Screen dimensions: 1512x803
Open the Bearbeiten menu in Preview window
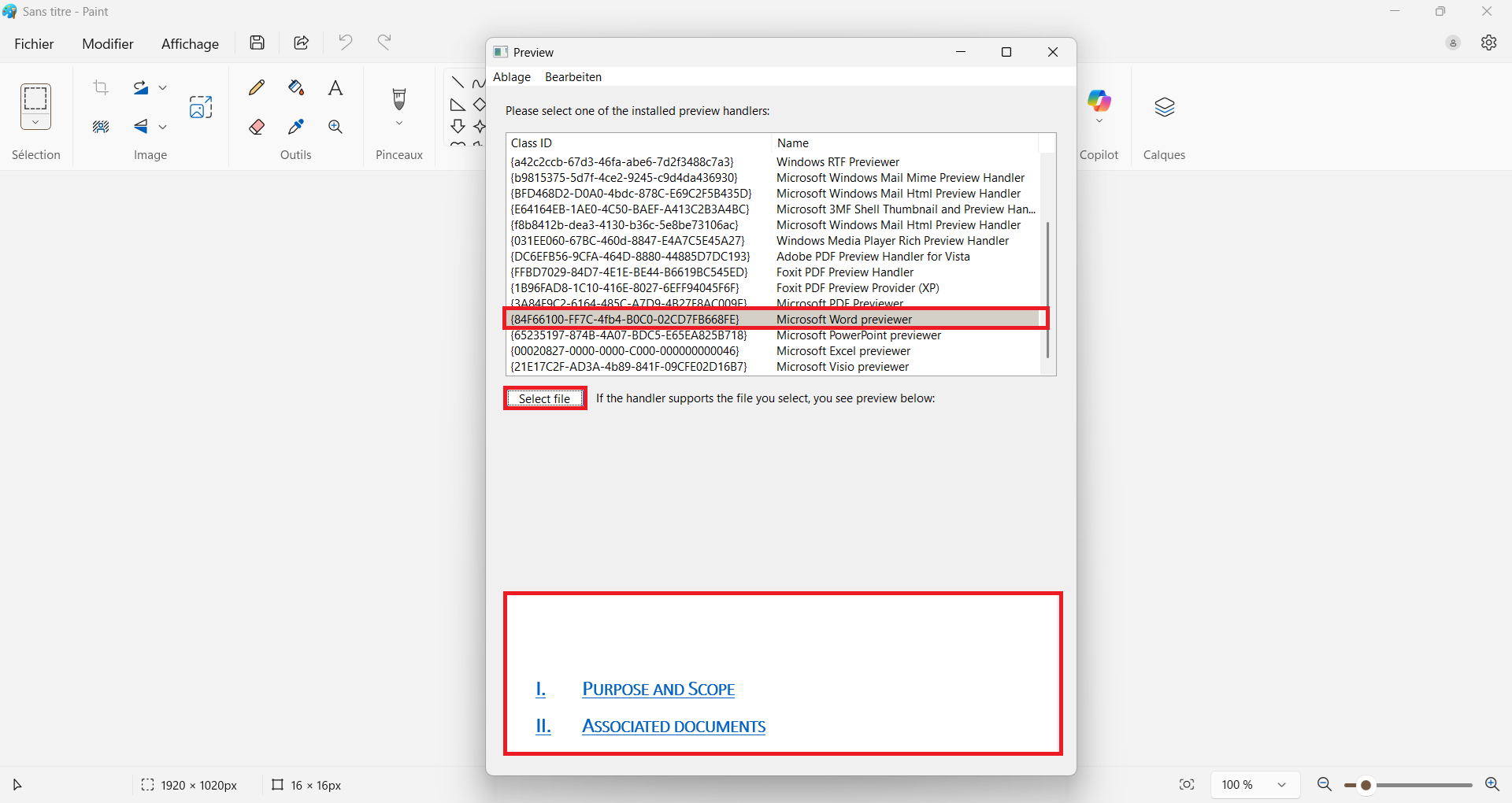pos(573,77)
